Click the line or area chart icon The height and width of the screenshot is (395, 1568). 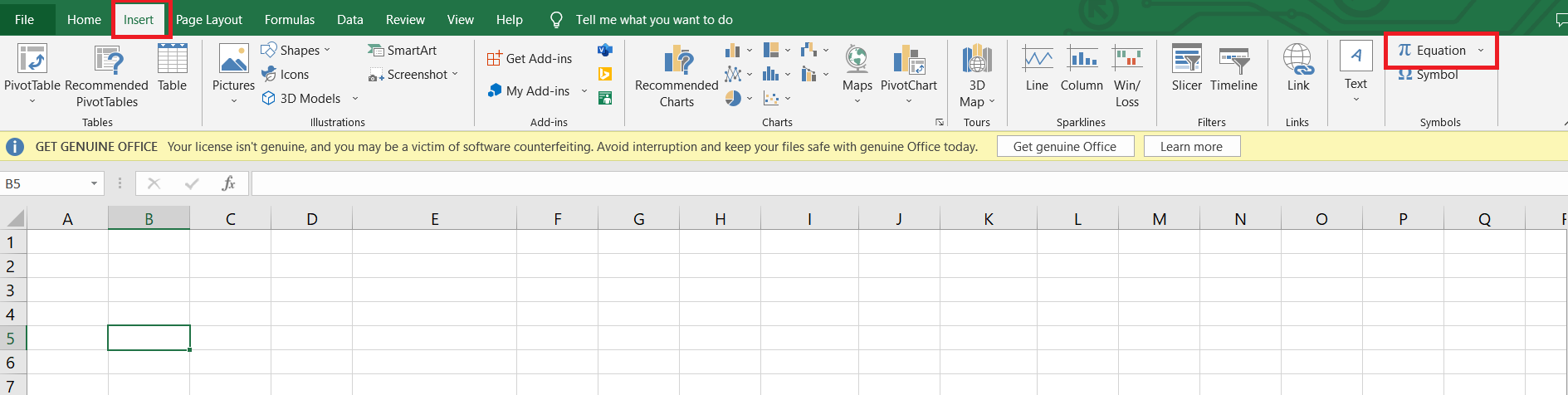732,75
